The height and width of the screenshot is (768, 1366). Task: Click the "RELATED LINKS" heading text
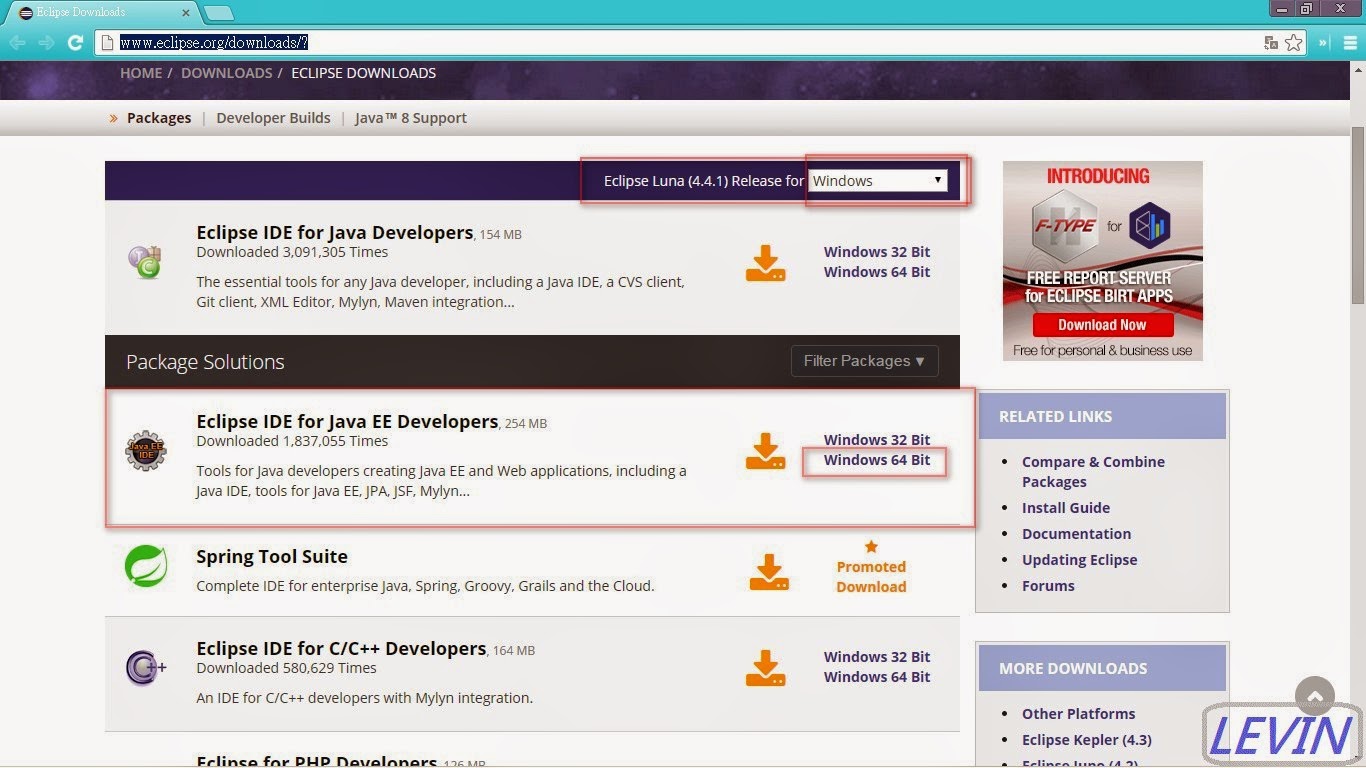(x=1055, y=417)
